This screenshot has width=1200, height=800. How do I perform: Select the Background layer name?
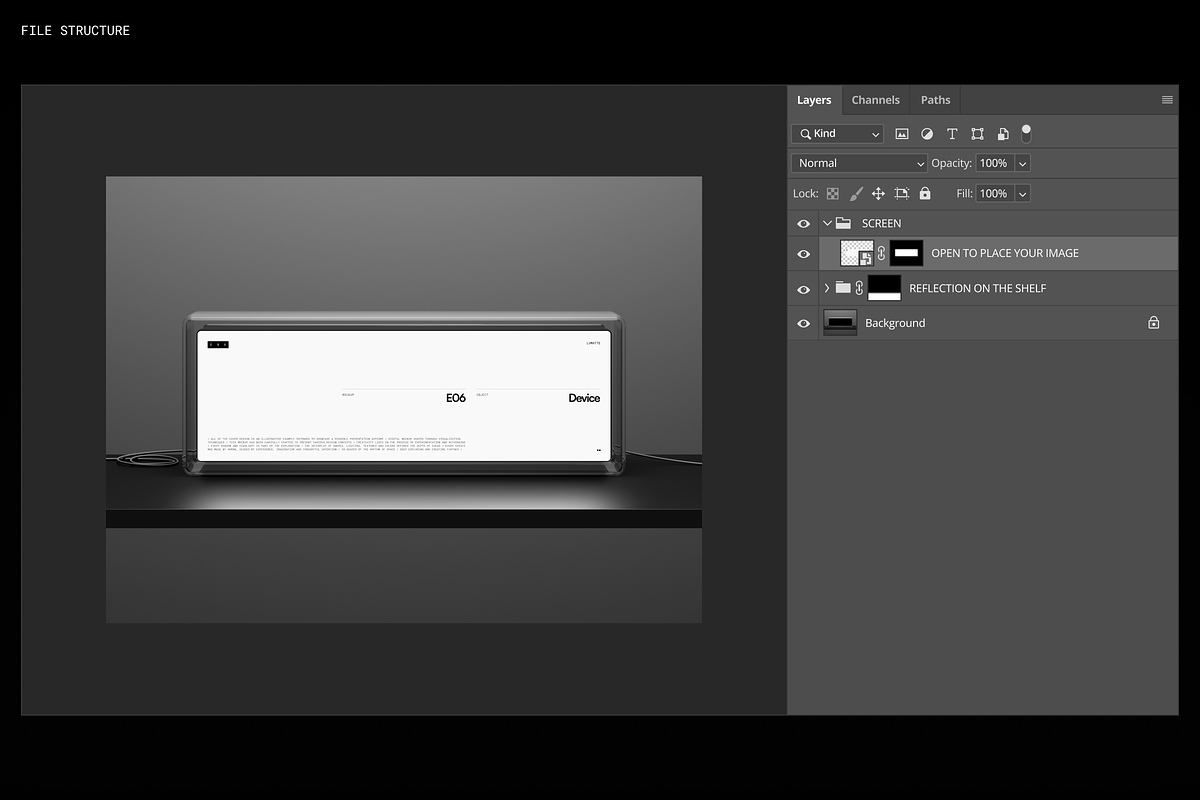pyautogui.click(x=895, y=324)
